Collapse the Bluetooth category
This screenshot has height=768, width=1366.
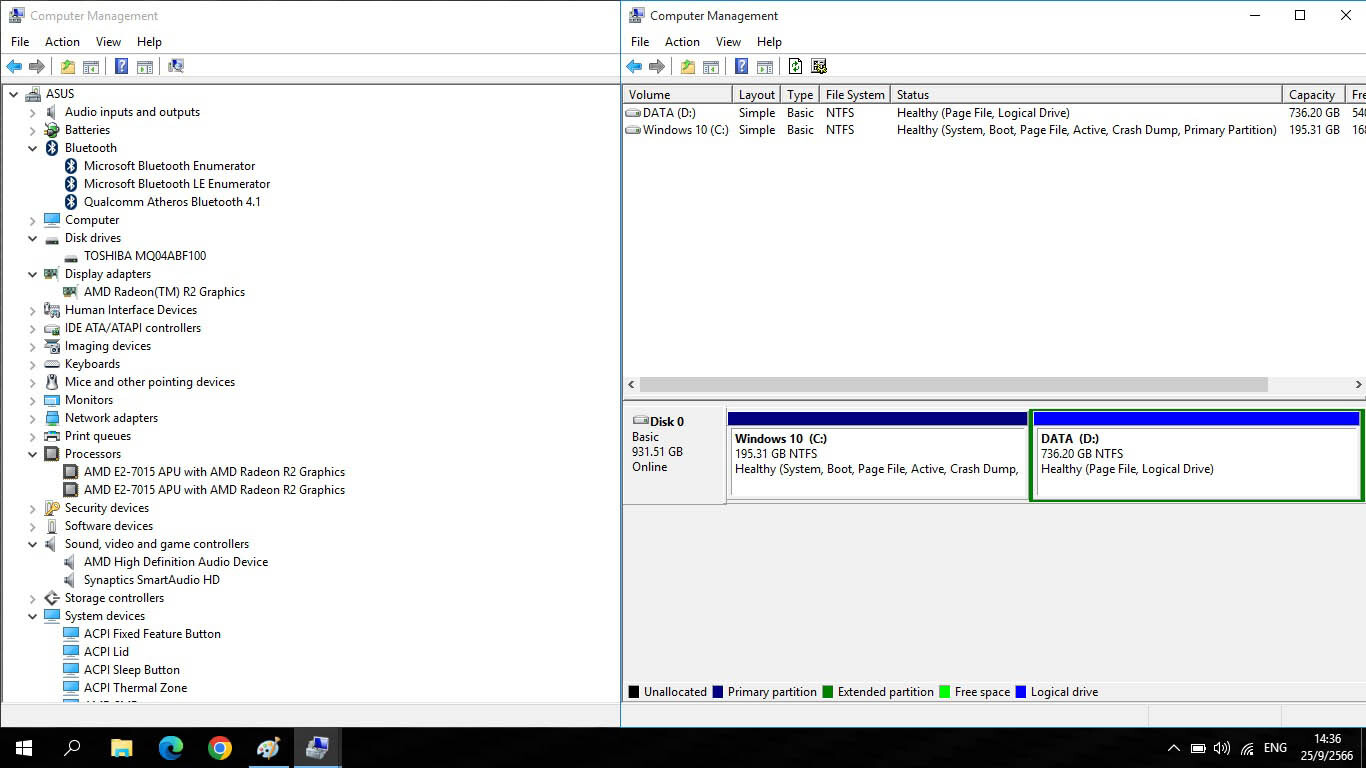pos(33,148)
